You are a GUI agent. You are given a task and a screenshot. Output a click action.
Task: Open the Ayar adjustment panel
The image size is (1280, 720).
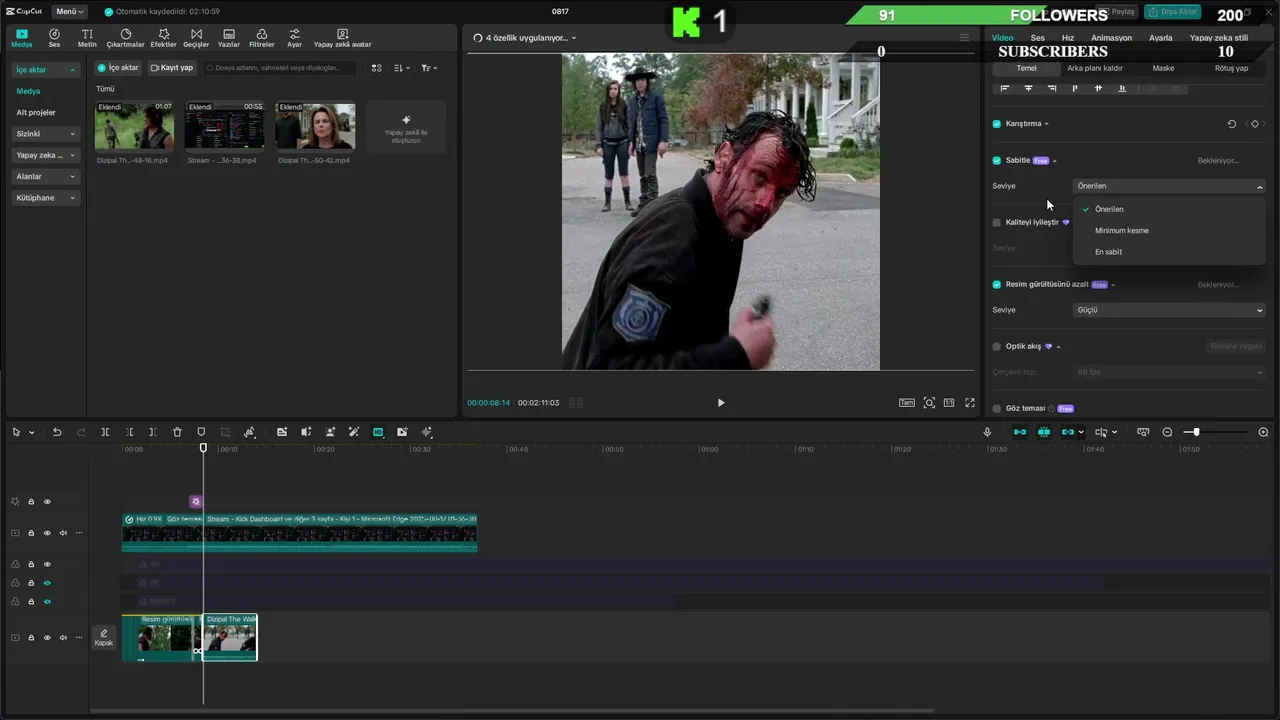click(x=294, y=38)
